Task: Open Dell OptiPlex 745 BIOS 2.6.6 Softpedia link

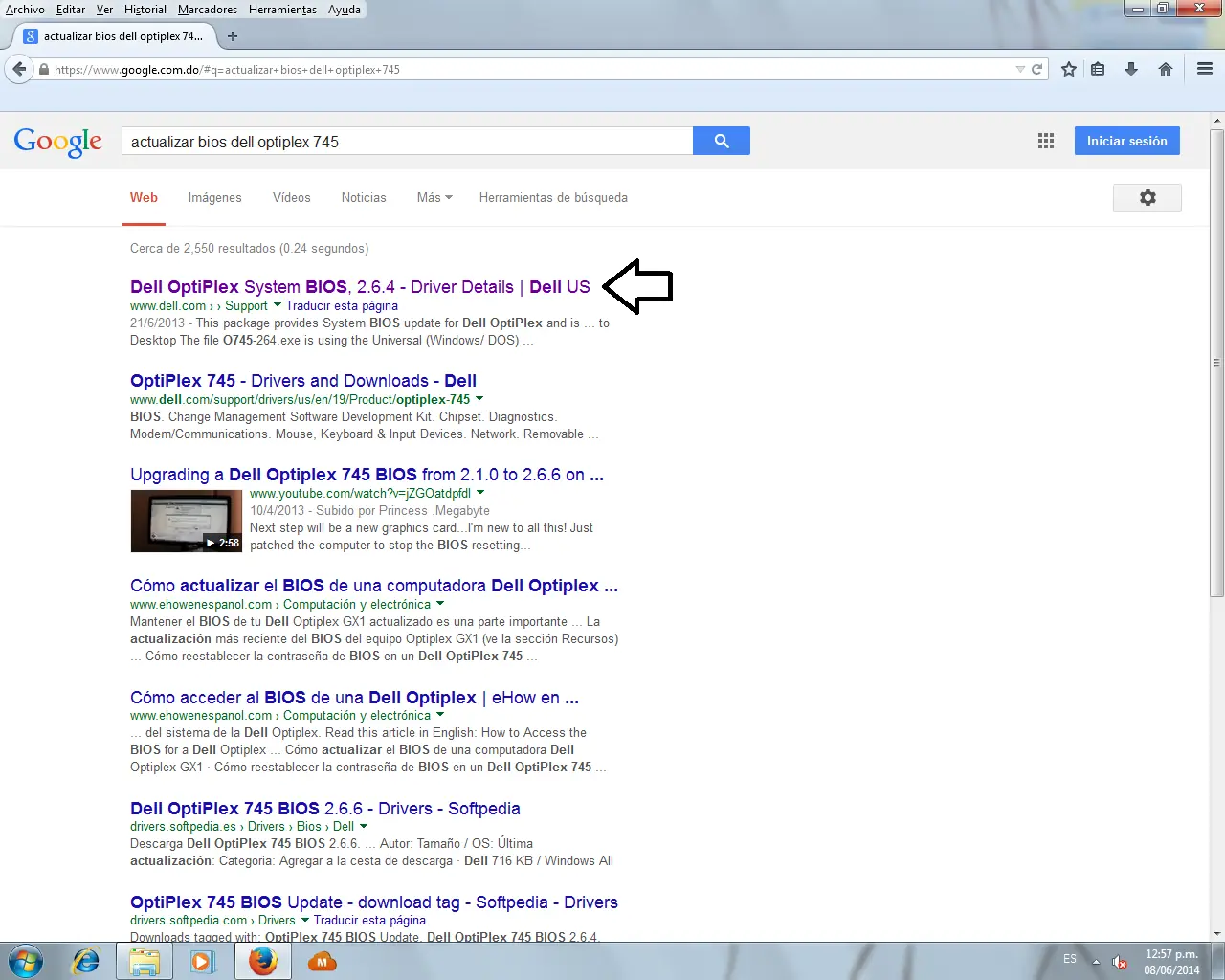Action: tap(325, 808)
